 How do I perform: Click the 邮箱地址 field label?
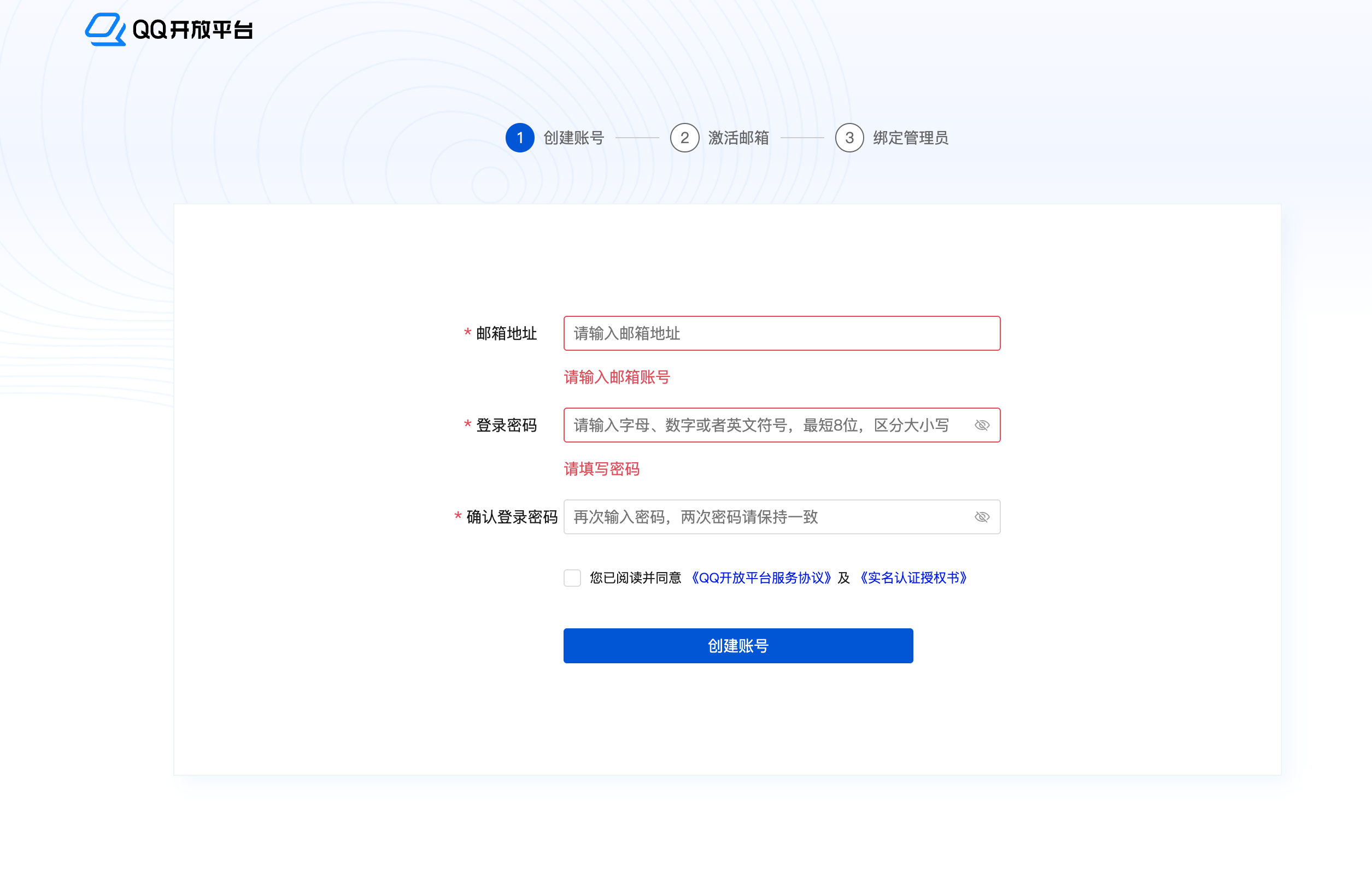pyautogui.click(x=506, y=333)
